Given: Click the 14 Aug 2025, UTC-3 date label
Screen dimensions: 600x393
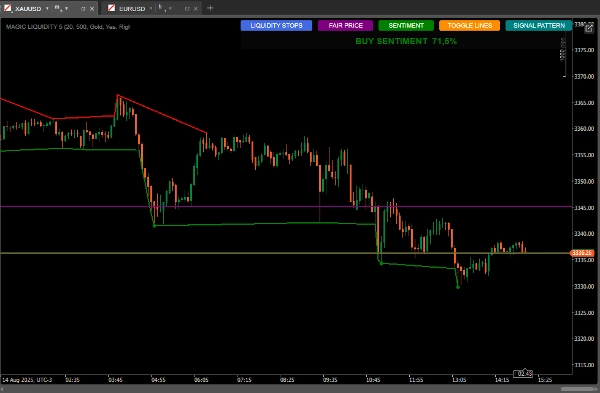Looking at the screenshot, I should [27, 380].
